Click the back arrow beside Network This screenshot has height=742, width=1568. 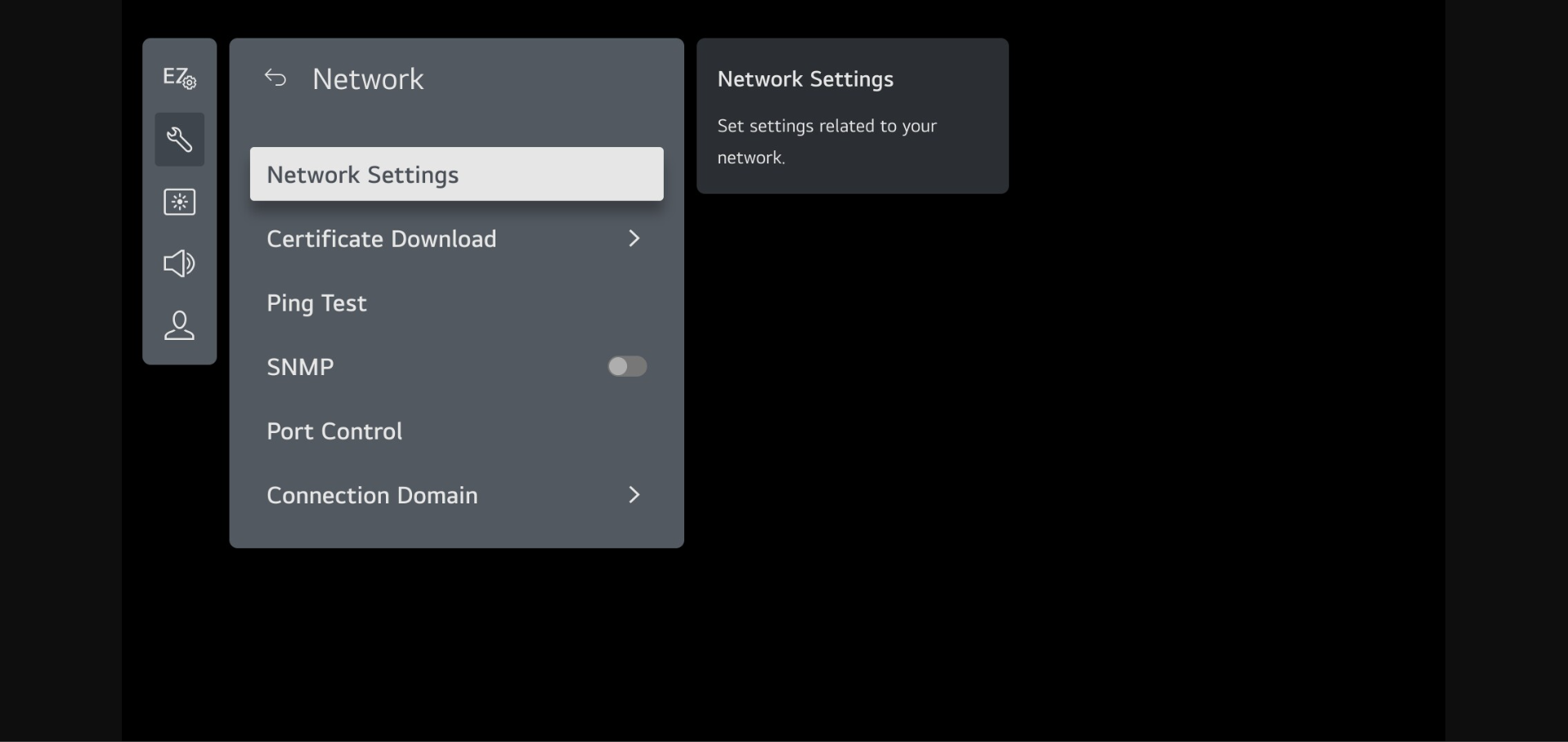[x=276, y=78]
